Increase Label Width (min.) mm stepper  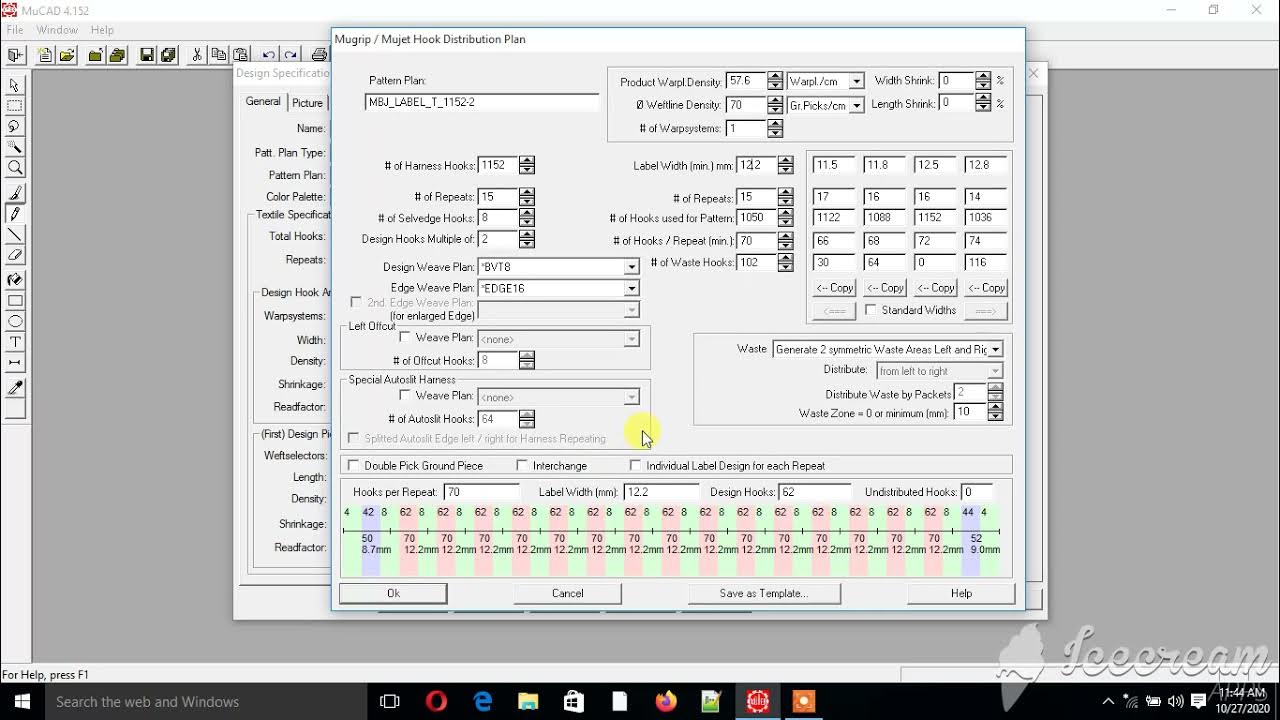coord(785,161)
